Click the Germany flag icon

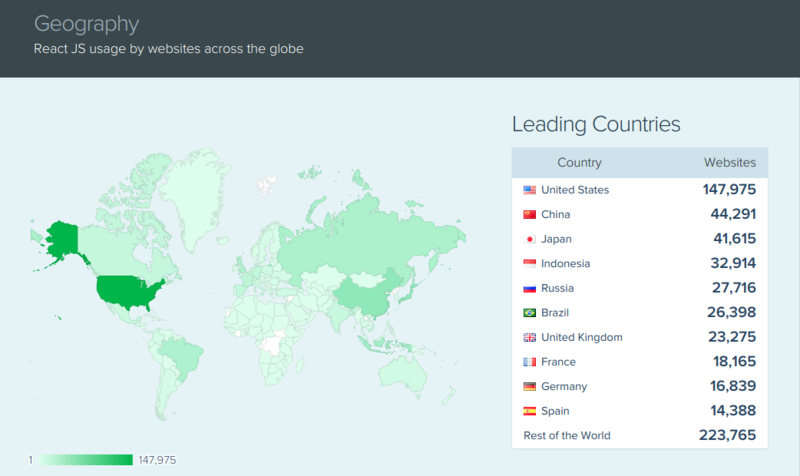(x=530, y=386)
